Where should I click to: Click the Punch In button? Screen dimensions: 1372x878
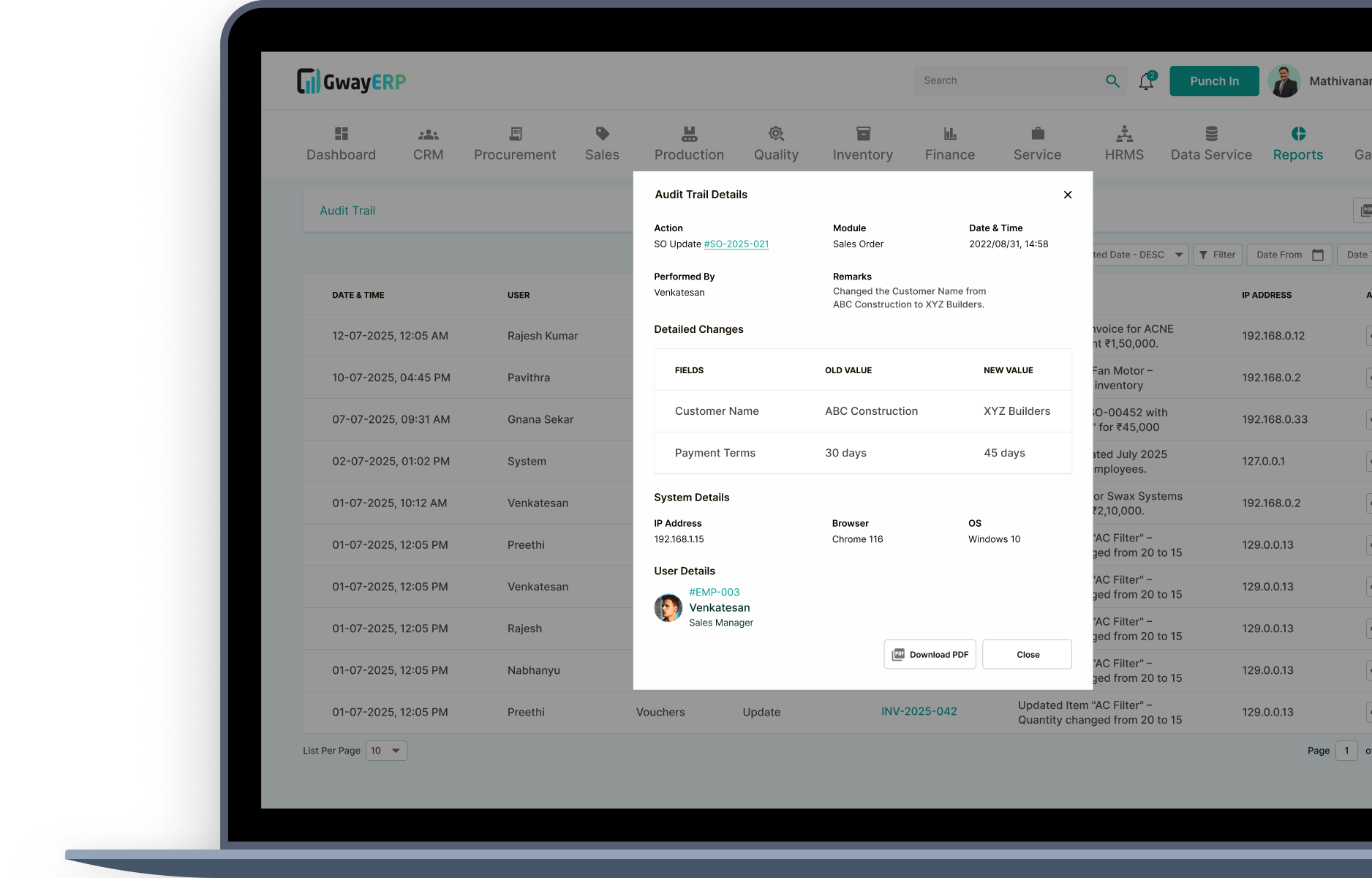point(1214,81)
